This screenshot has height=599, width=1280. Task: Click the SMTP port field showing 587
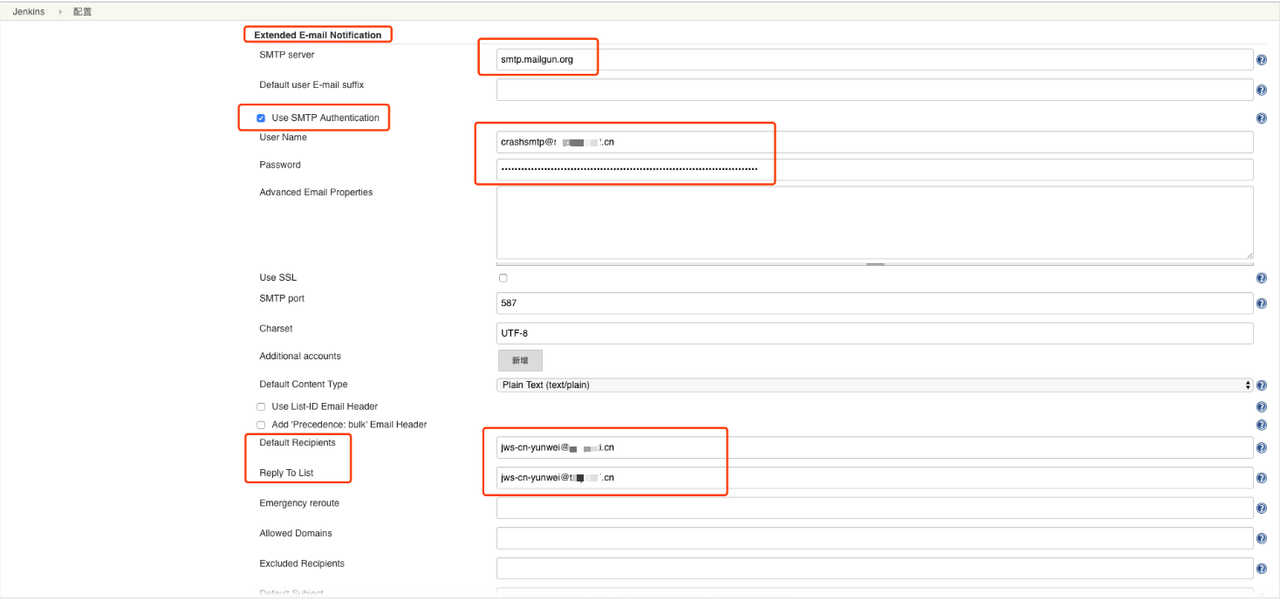click(x=875, y=303)
